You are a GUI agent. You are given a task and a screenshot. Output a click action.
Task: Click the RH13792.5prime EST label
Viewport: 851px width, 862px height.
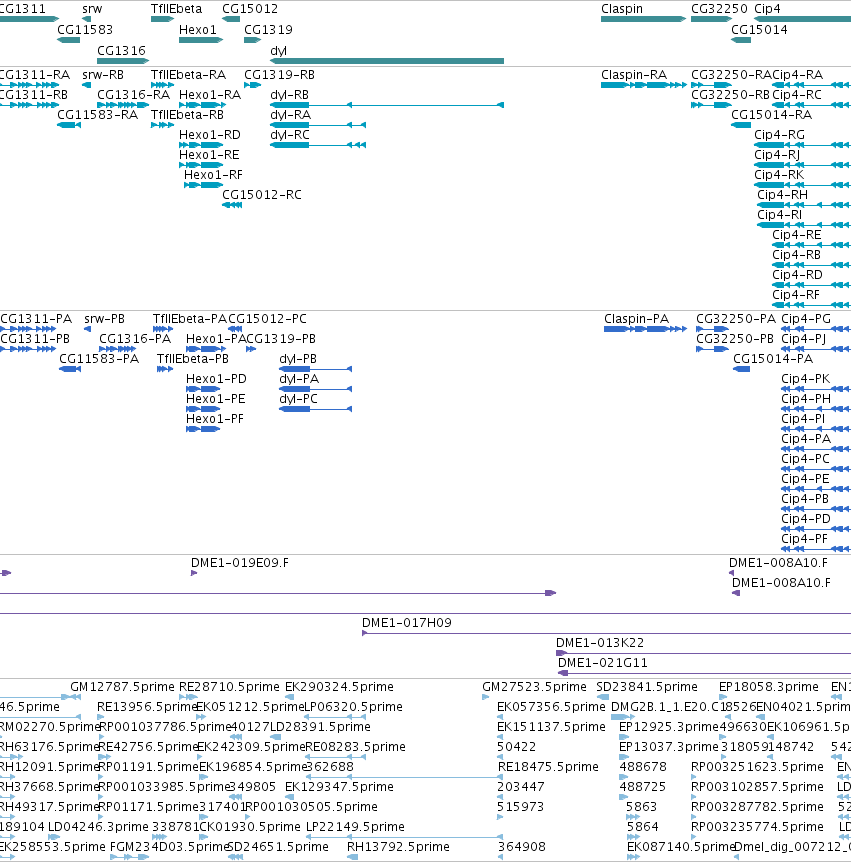[398, 847]
